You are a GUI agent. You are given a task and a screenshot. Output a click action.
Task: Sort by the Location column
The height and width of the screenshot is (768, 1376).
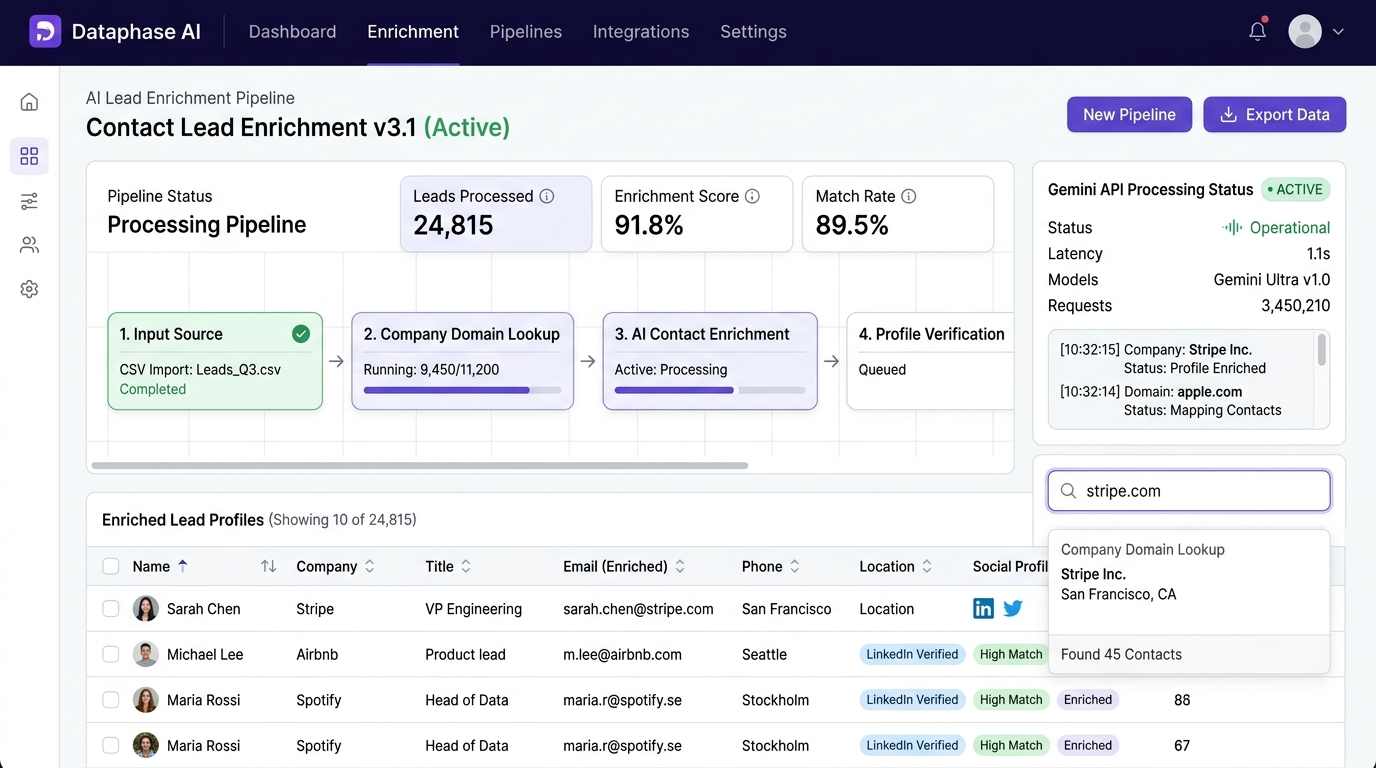[927, 566]
